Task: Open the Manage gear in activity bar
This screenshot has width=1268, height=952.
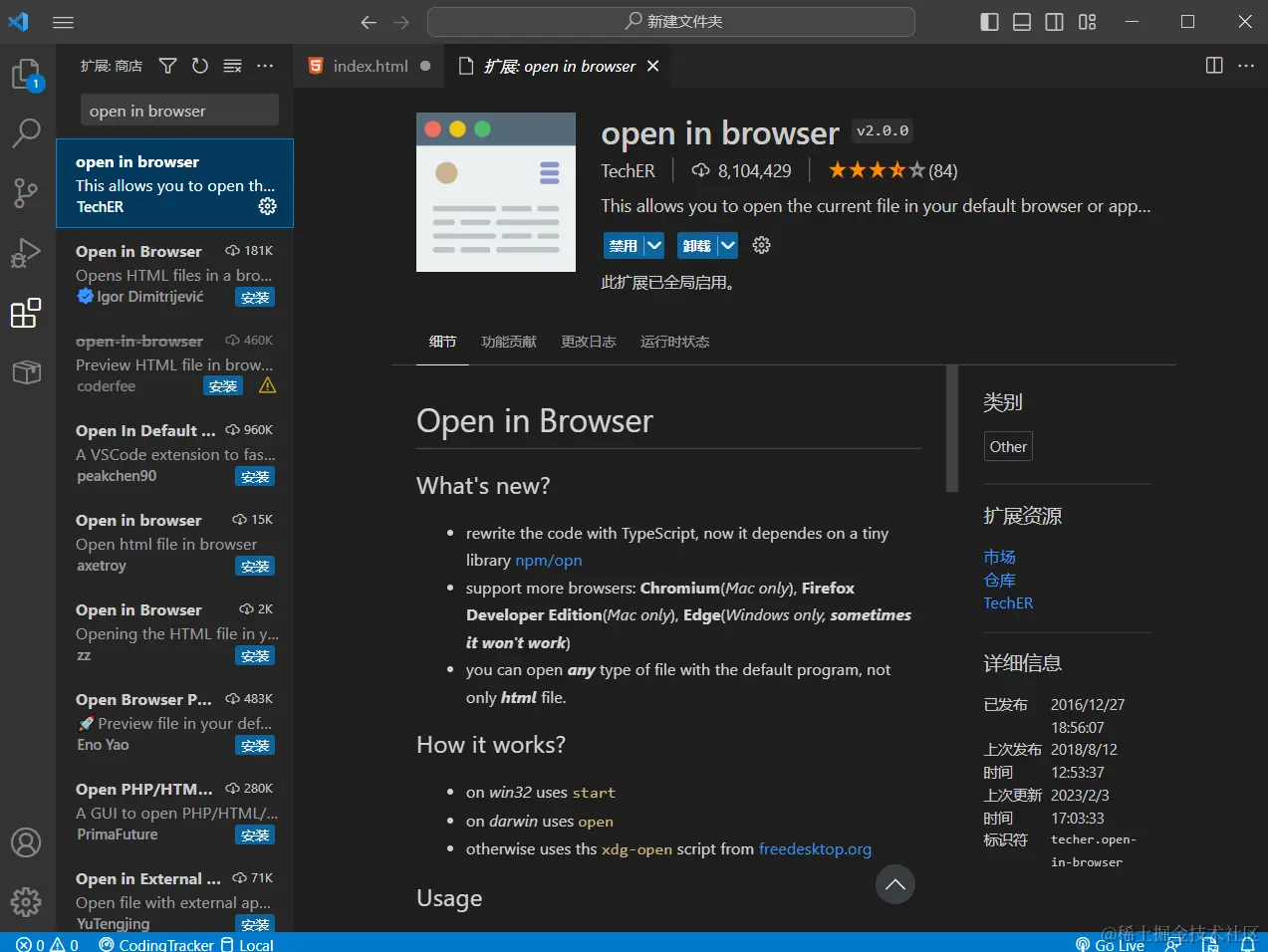Action: (x=27, y=902)
